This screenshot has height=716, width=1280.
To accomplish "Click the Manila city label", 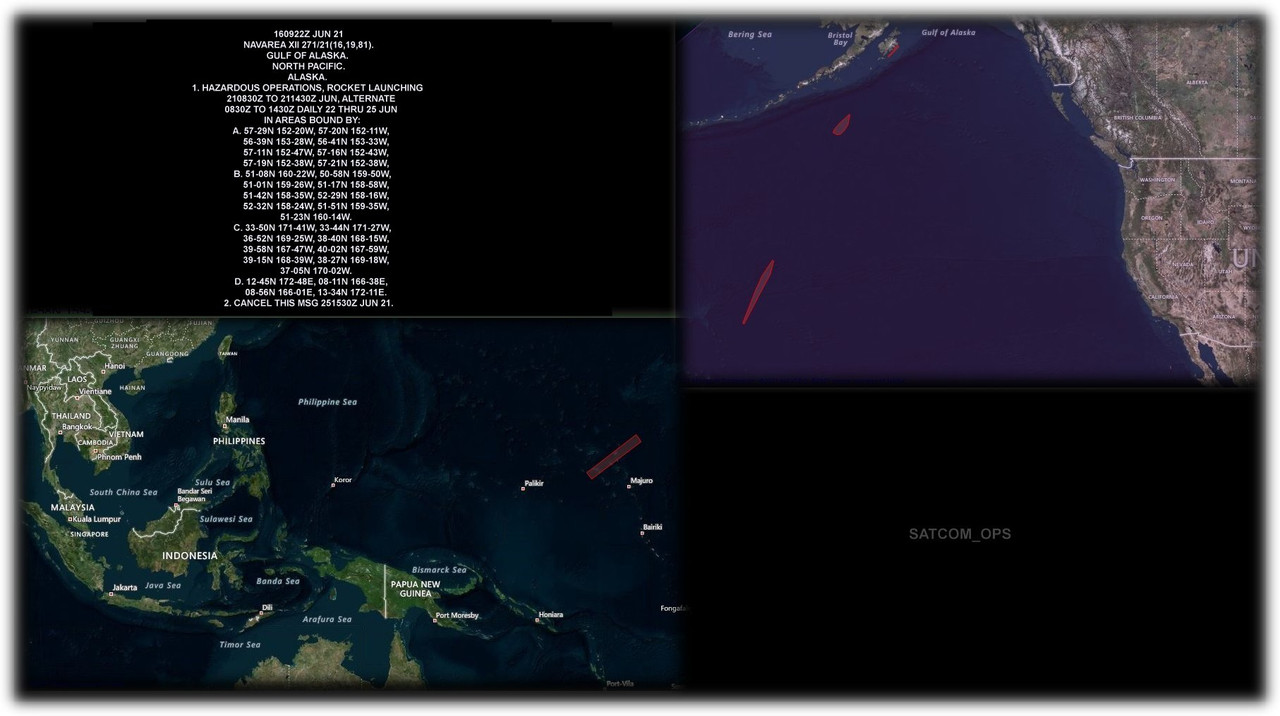I will pos(238,420).
